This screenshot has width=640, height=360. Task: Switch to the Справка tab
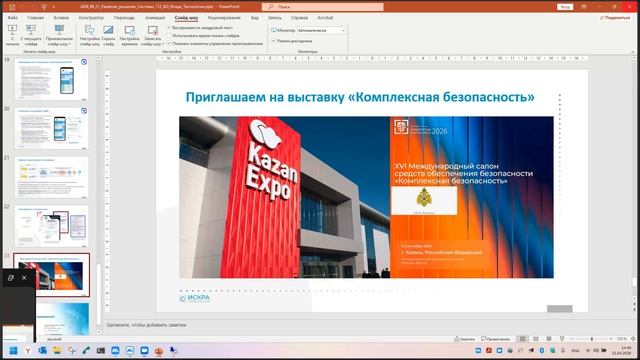tap(299, 18)
